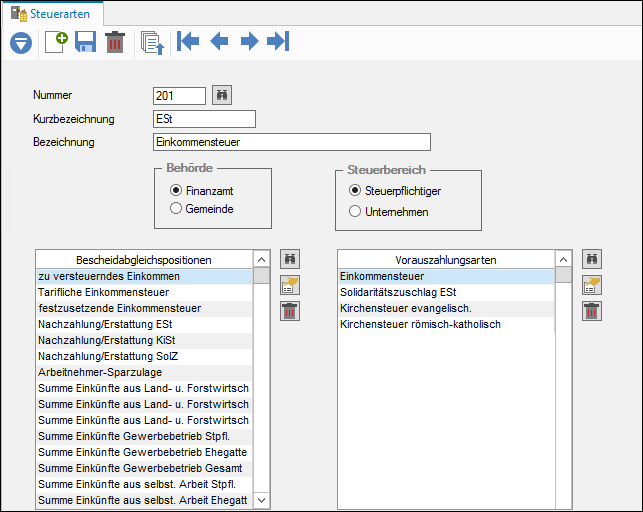Viewport: 643px width, 512px height.
Task: Search Bescheidabgleichspositionen with binoculars icon
Action: coord(290,259)
